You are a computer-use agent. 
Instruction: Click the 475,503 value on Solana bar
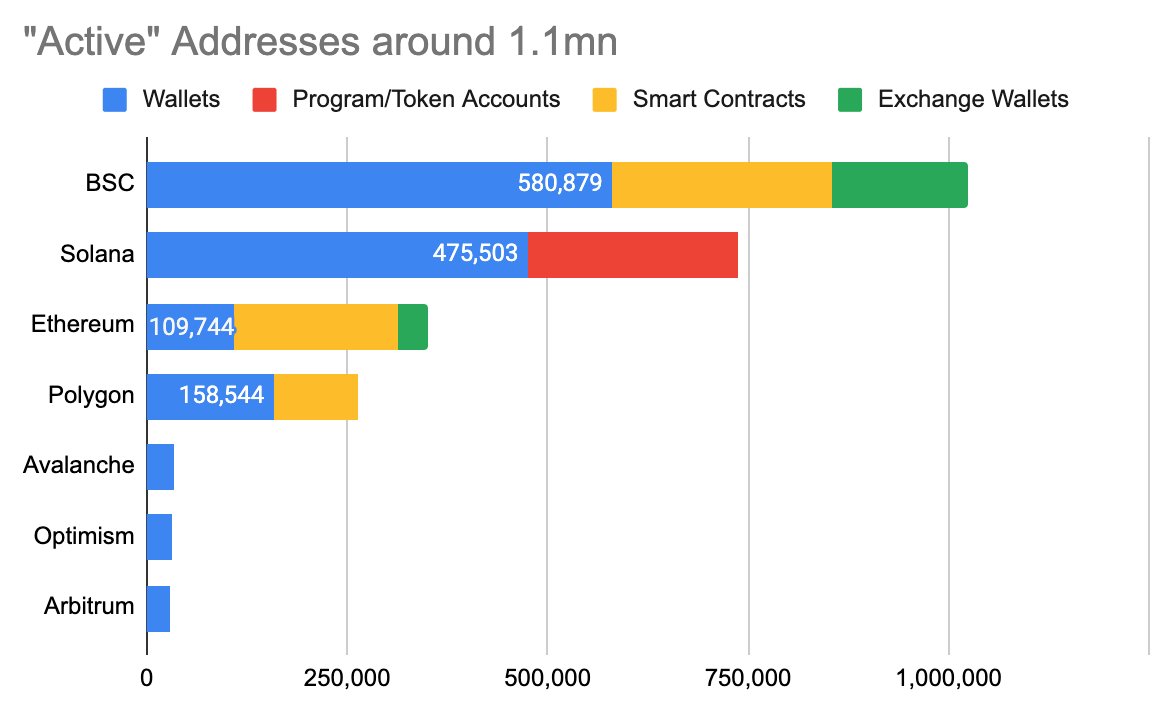pyautogui.click(x=475, y=253)
